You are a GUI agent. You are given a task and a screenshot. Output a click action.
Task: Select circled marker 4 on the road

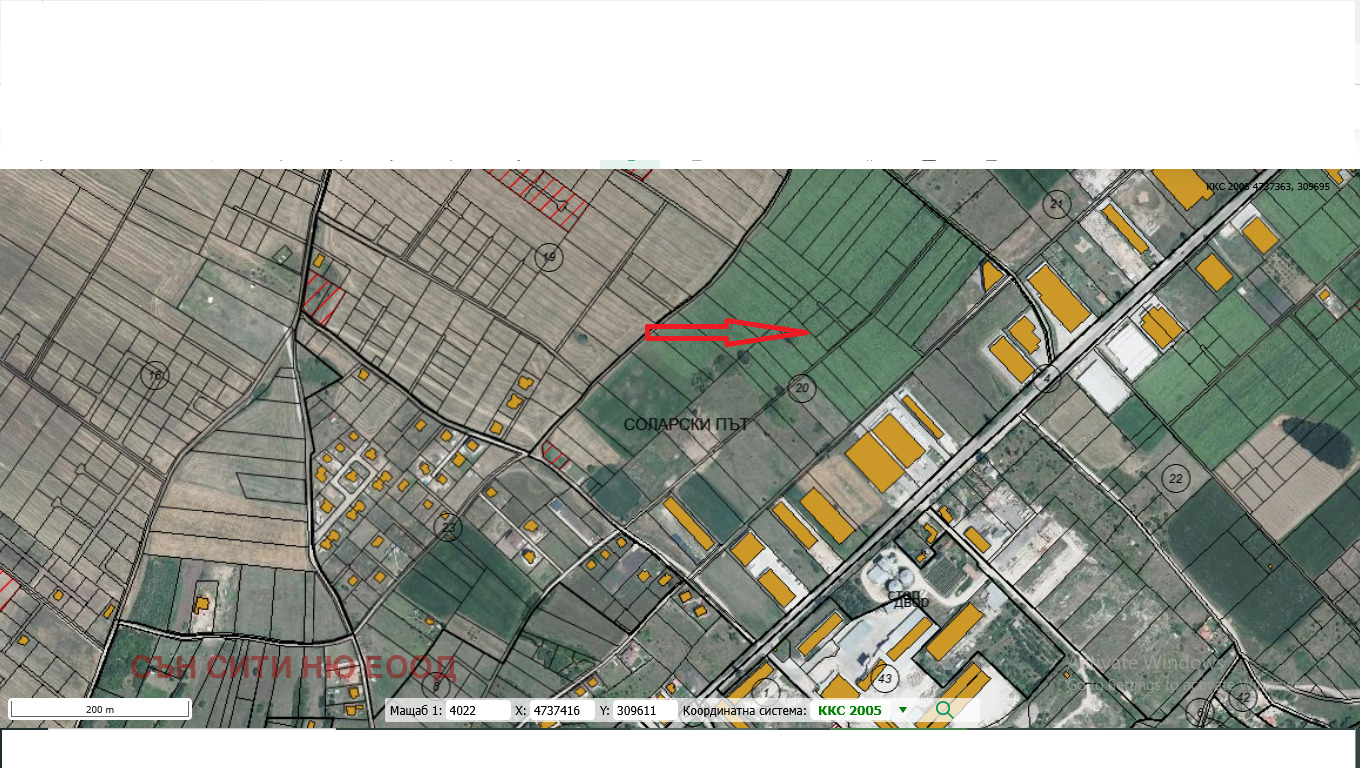pyautogui.click(x=1047, y=378)
